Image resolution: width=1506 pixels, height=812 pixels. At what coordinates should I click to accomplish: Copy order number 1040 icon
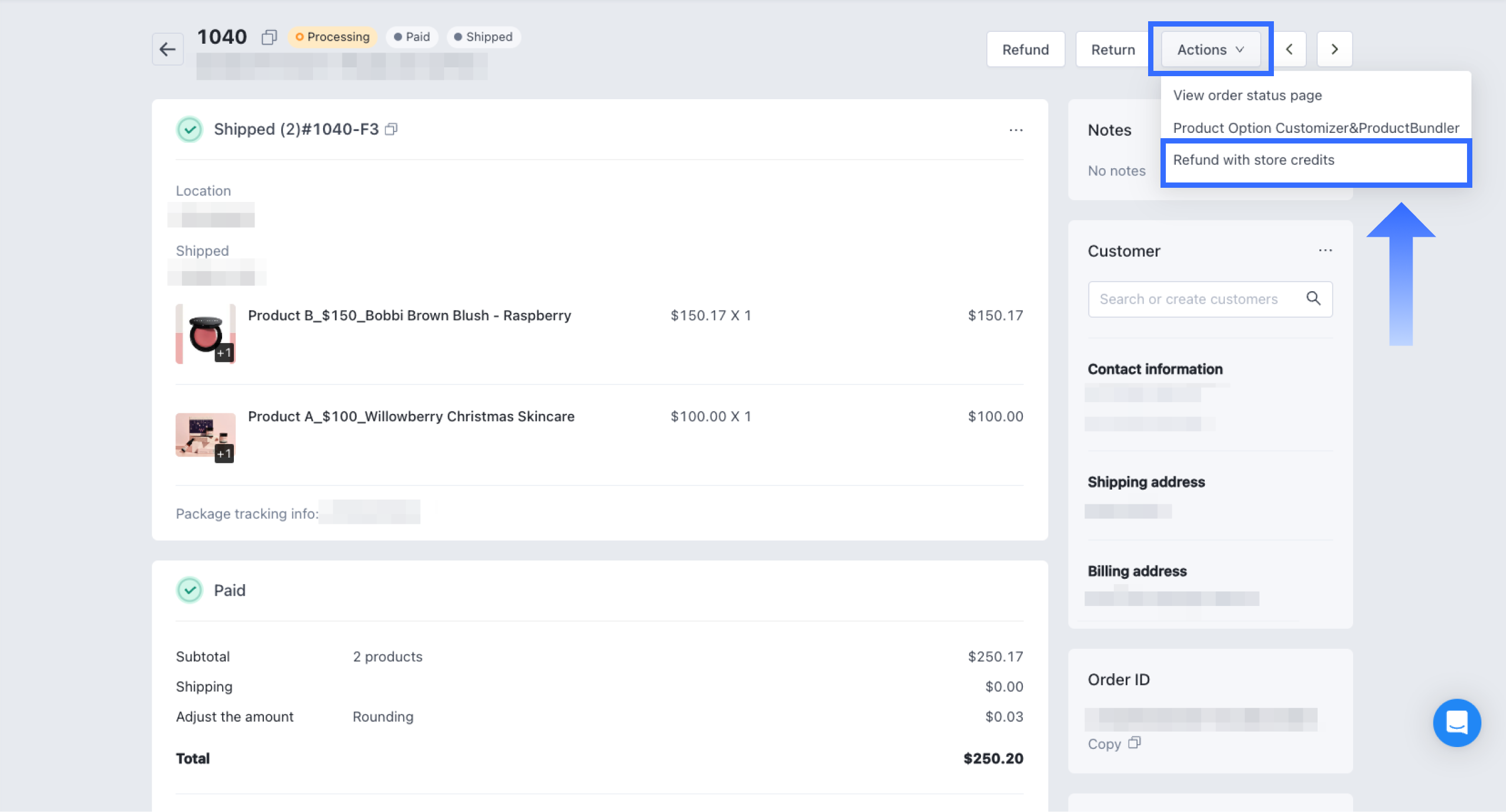(x=269, y=37)
